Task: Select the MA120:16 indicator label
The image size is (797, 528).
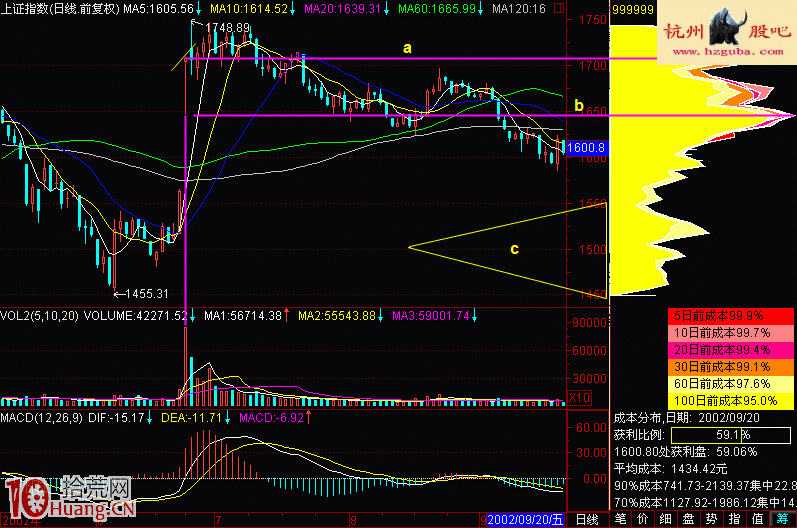Action: 518,9
